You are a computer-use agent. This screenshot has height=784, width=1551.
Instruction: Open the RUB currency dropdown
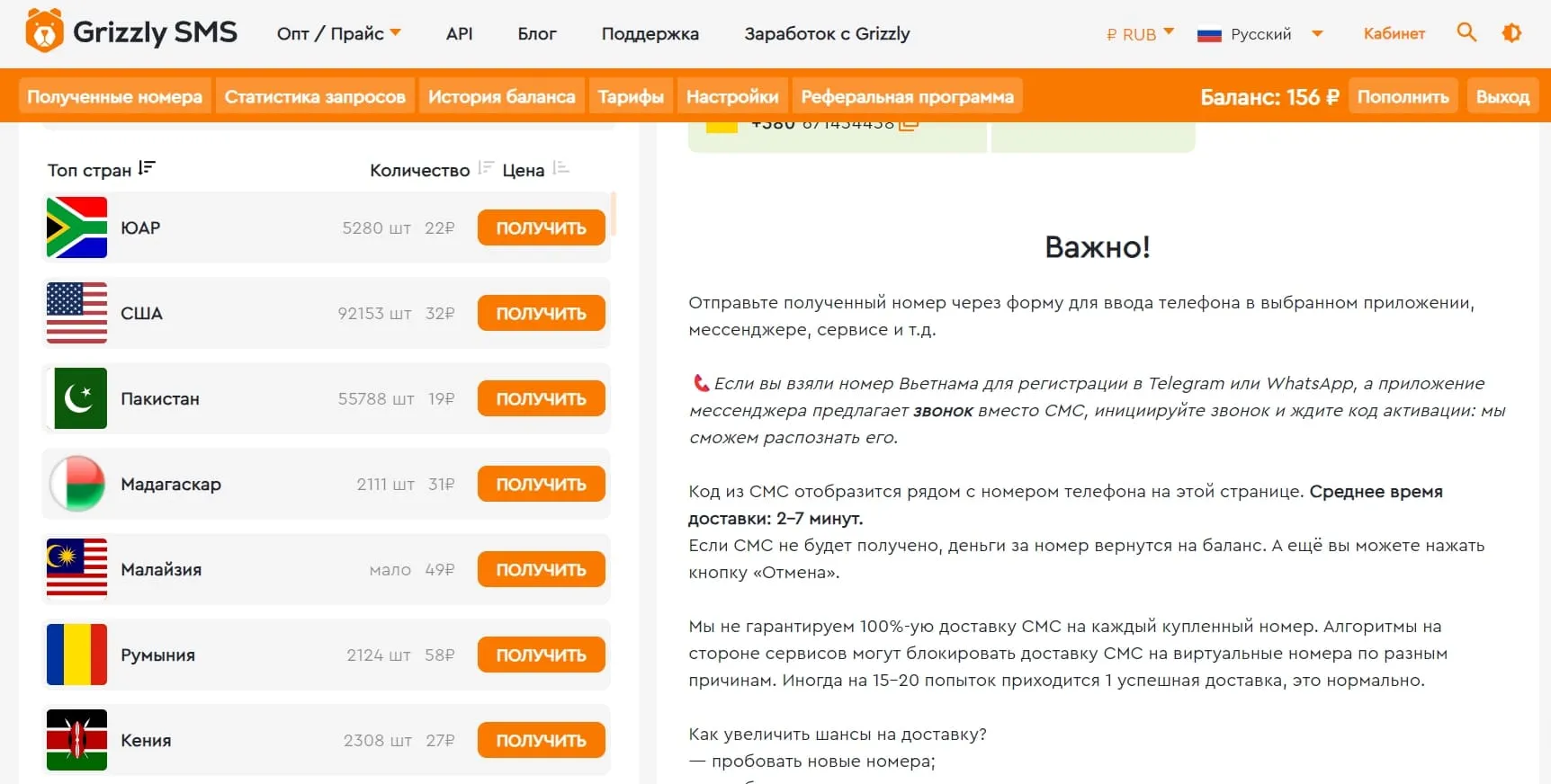[x=1140, y=34]
